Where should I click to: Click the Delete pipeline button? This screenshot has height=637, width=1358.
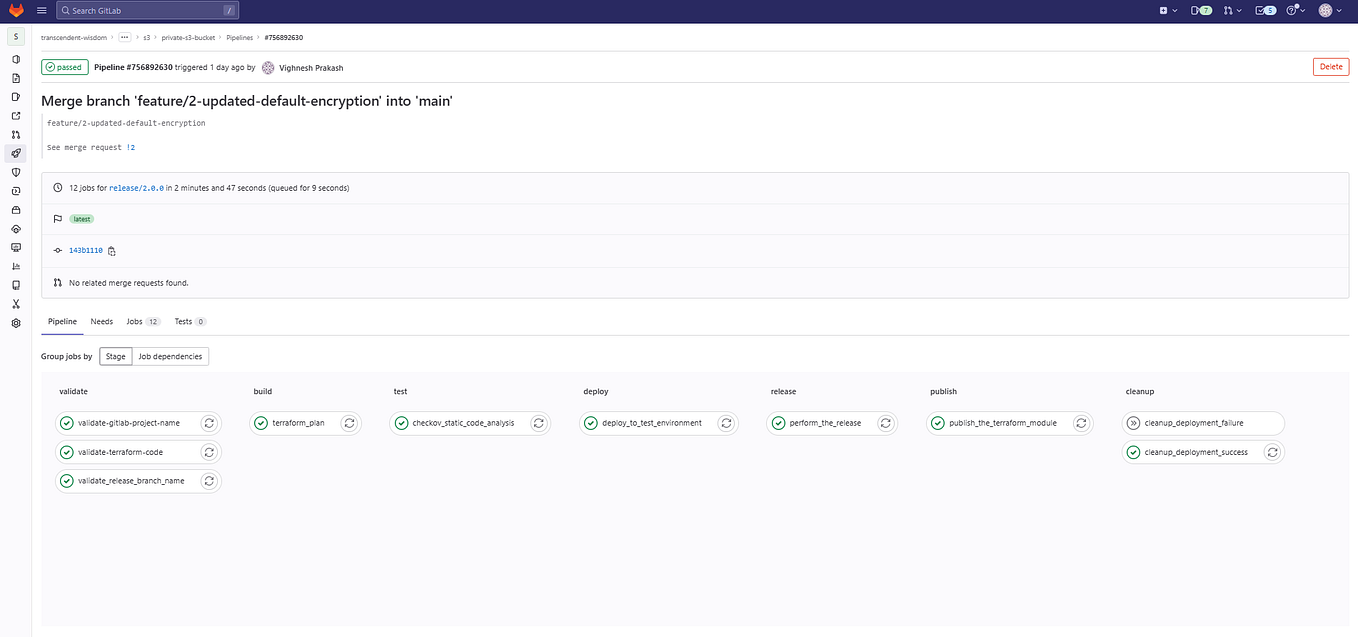click(x=1330, y=66)
